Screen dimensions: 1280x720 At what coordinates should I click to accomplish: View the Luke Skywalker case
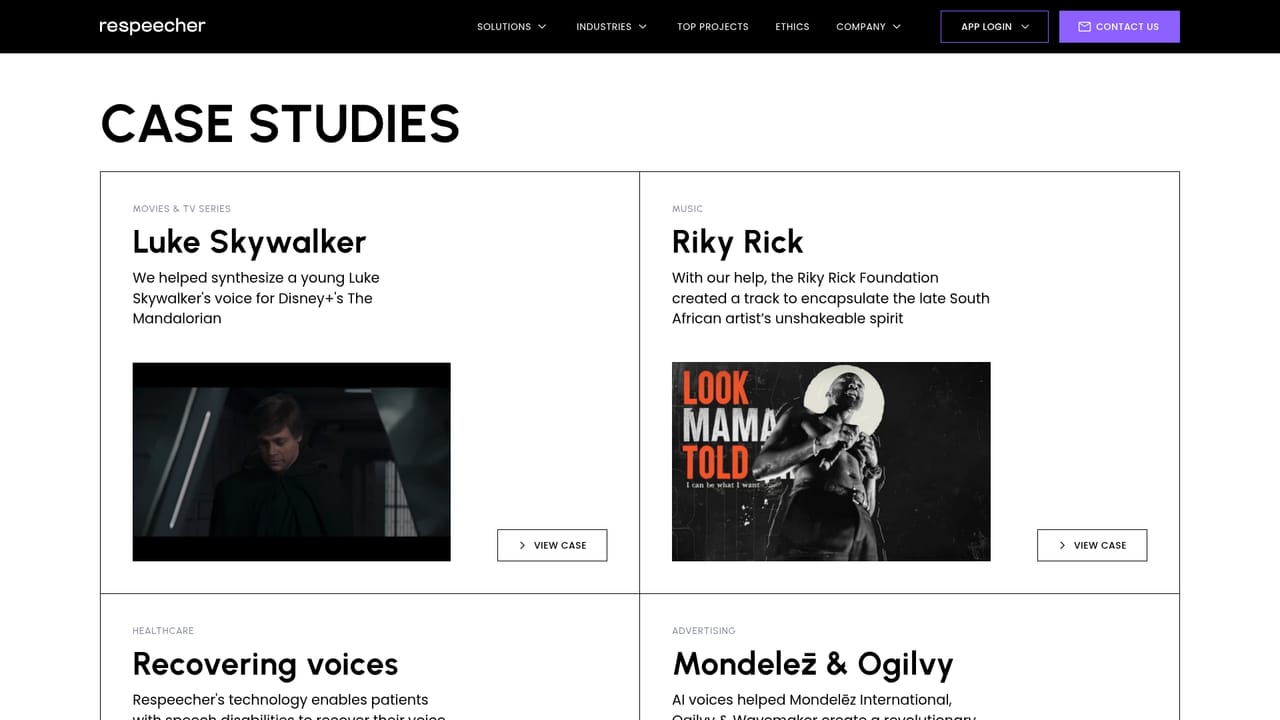(x=552, y=545)
